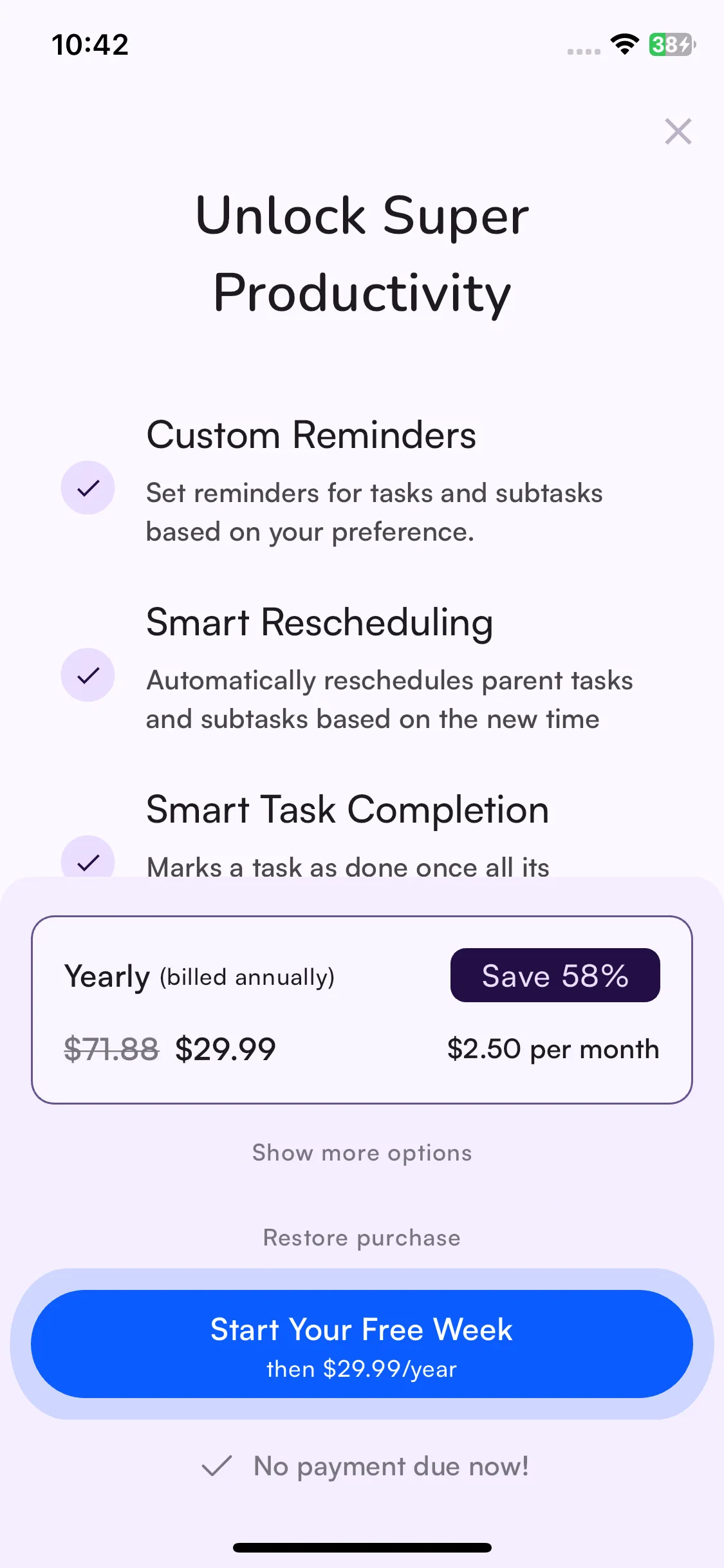Screen dimensions: 724x1568
Task: Tap the crossed-out $71.88 original price
Action: 111,1050
